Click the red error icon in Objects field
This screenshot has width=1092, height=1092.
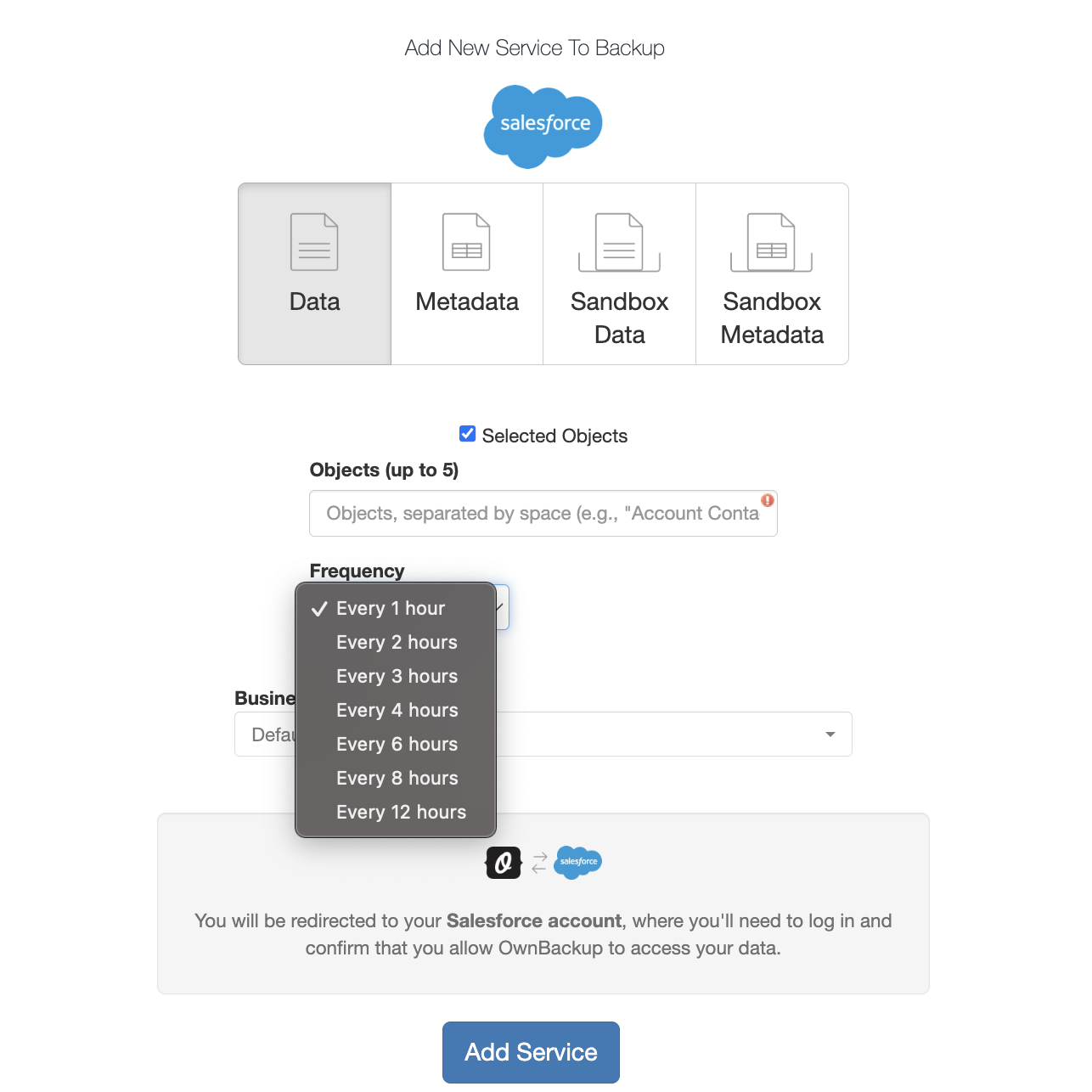pyautogui.click(x=768, y=500)
